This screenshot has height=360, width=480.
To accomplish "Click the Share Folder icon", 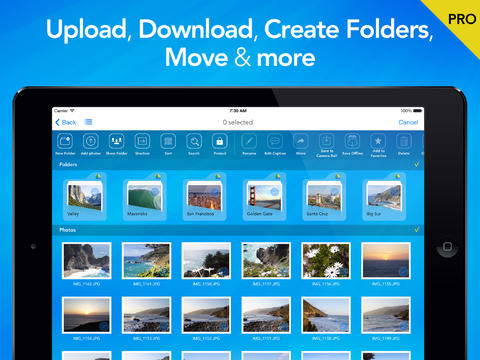I will [x=116, y=141].
